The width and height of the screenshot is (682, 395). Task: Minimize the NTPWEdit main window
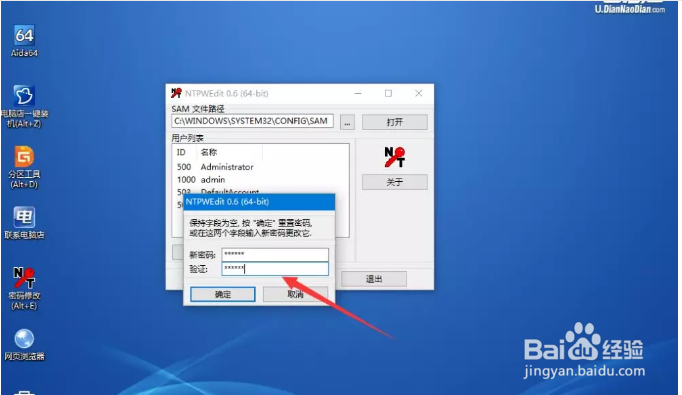click(358, 93)
